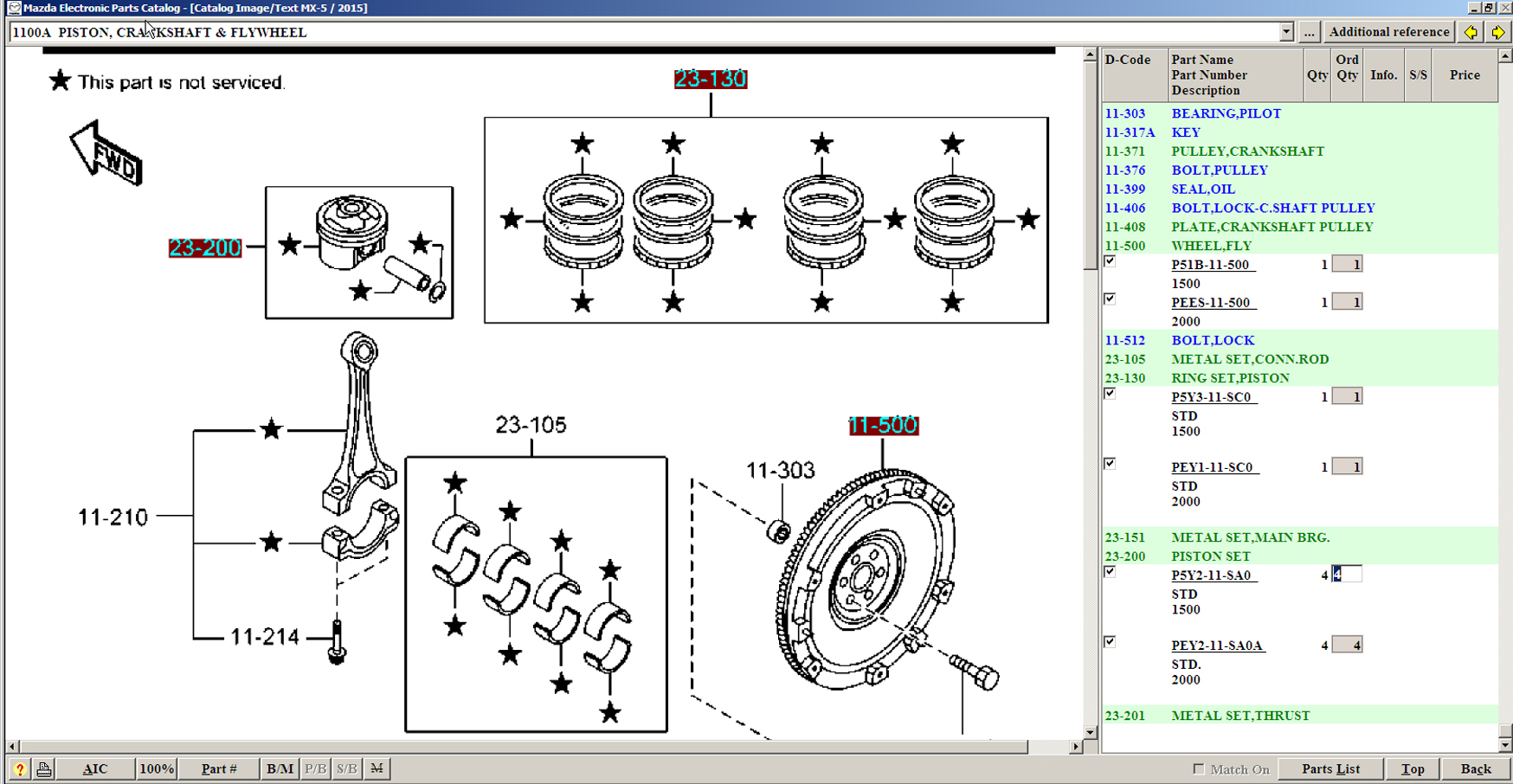Expand the 11-399 SEAL,OIL entry
Screen dimensions: 1513x784
tap(1202, 189)
